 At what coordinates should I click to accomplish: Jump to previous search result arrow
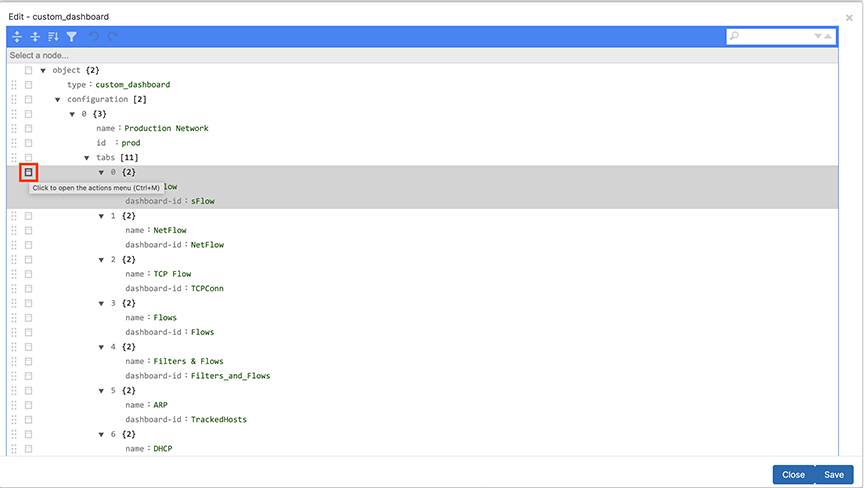828,36
